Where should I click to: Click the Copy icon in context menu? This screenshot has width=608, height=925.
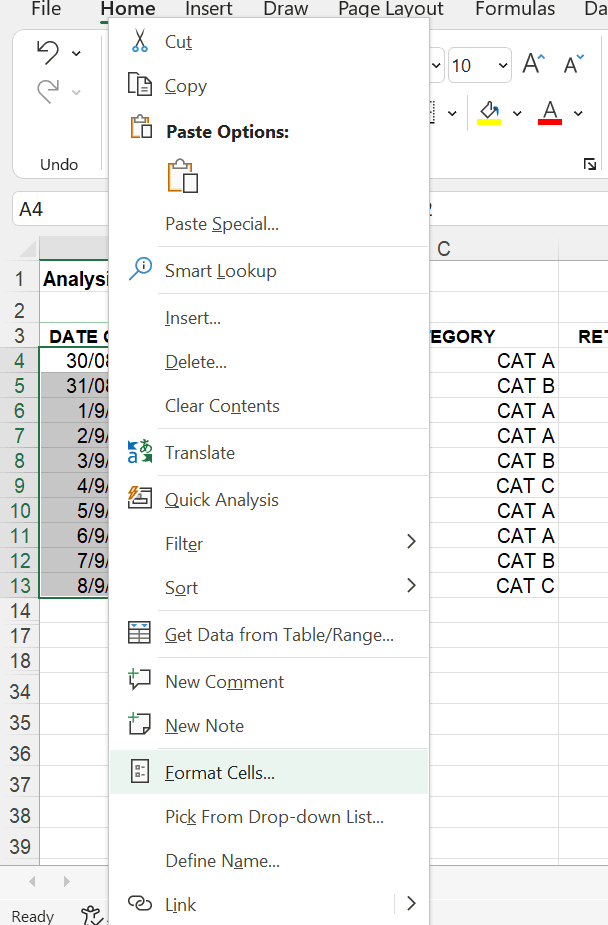click(x=140, y=86)
